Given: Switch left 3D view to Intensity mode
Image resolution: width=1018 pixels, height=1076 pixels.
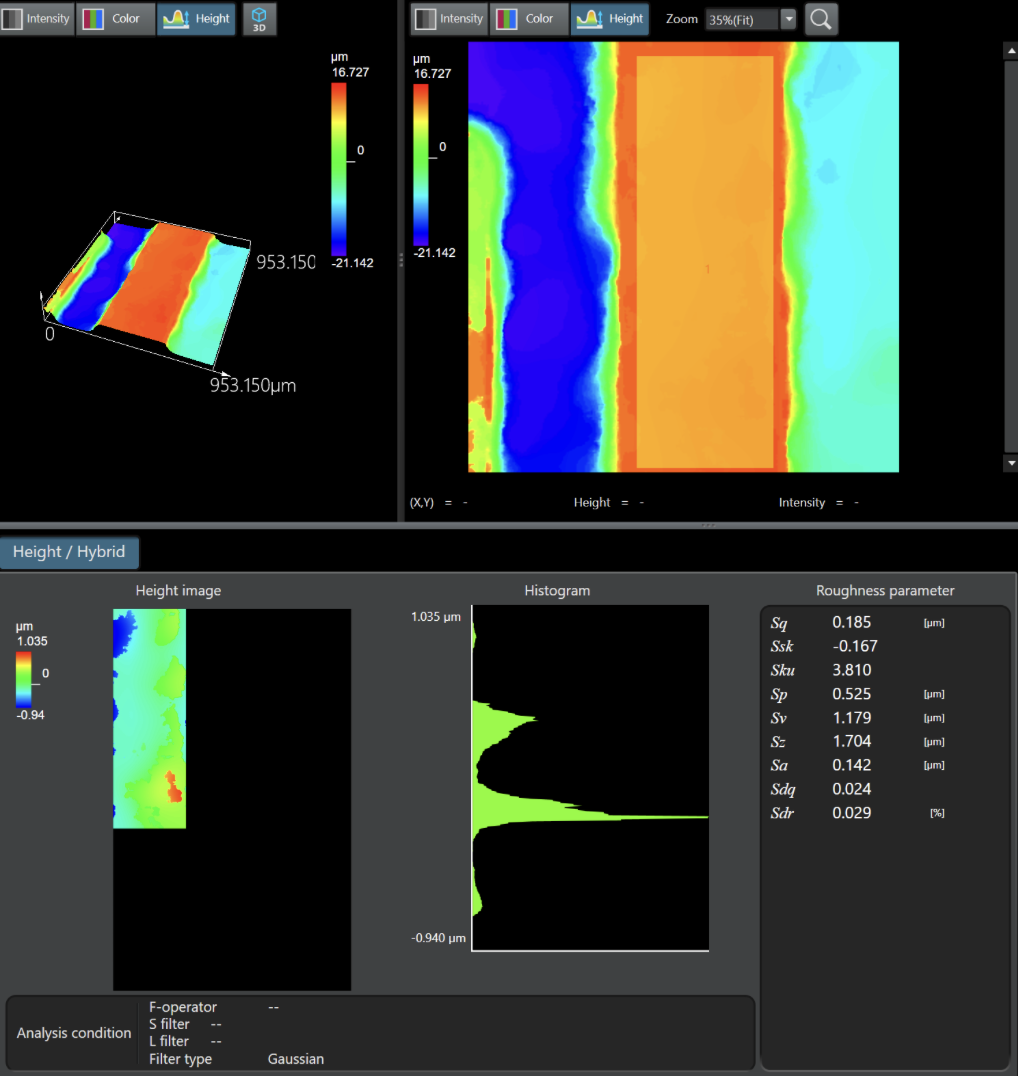Looking at the screenshot, I should click(37, 19).
